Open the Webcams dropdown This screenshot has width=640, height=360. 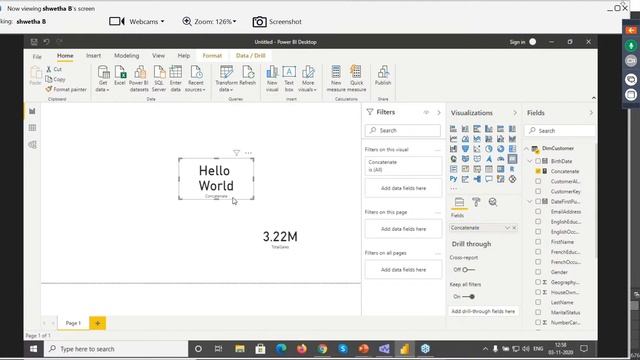pyautogui.click(x=137, y=22)
